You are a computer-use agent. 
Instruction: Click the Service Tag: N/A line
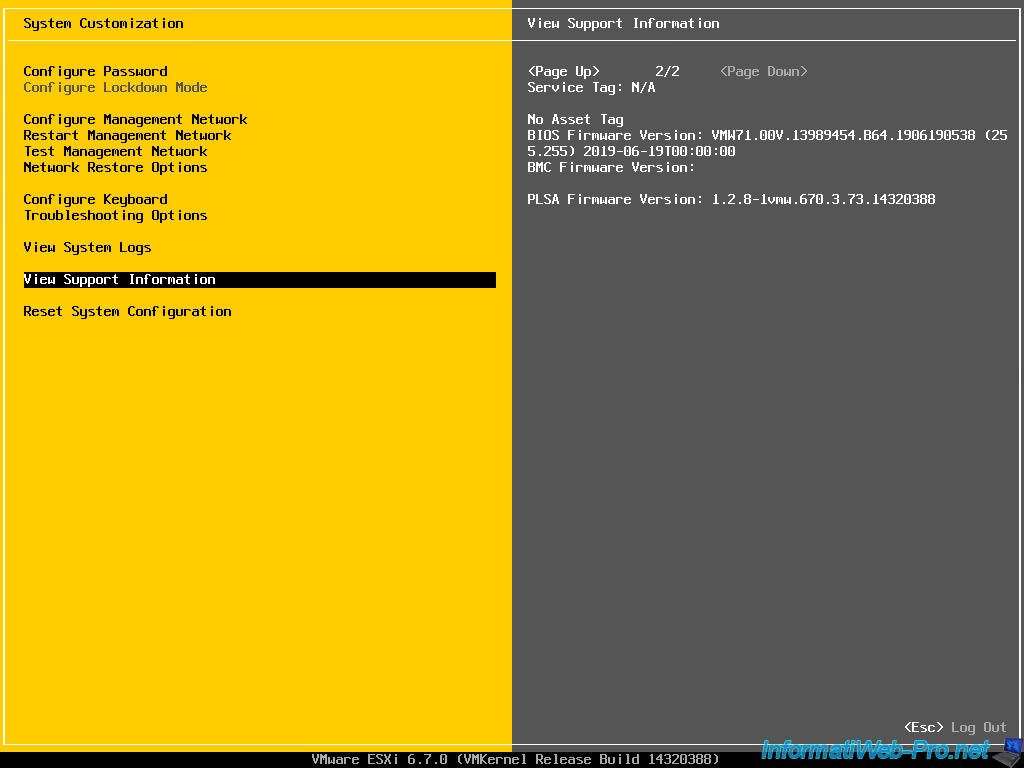(591, 88)
